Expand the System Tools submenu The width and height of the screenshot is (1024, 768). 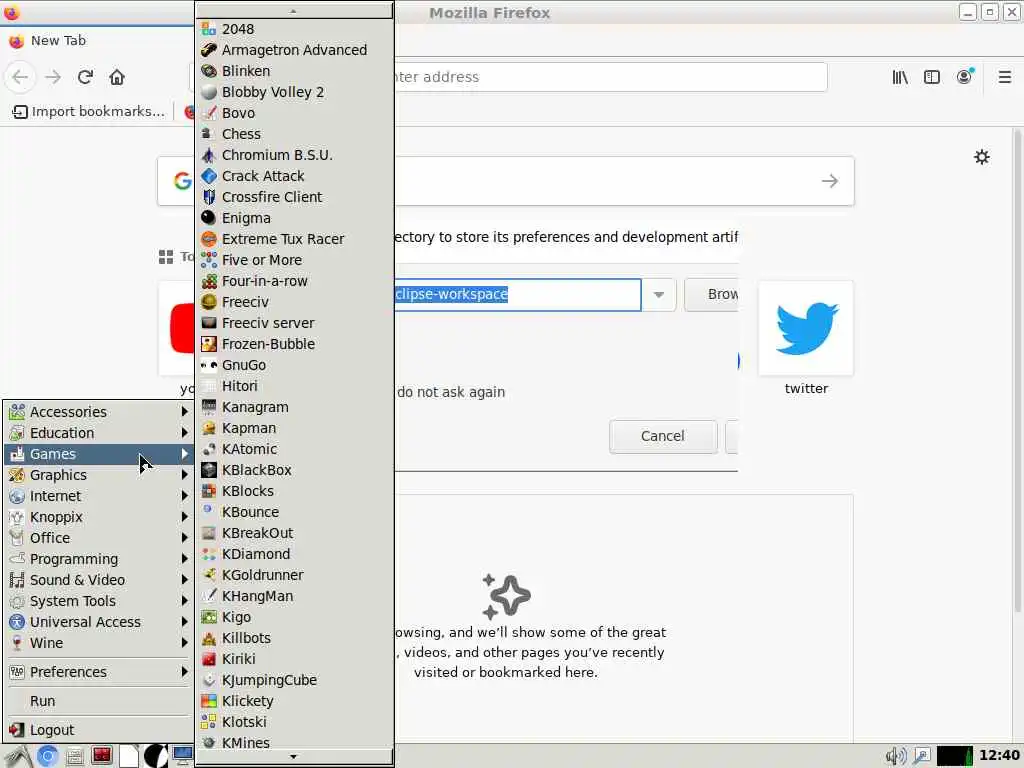point(99,601)
